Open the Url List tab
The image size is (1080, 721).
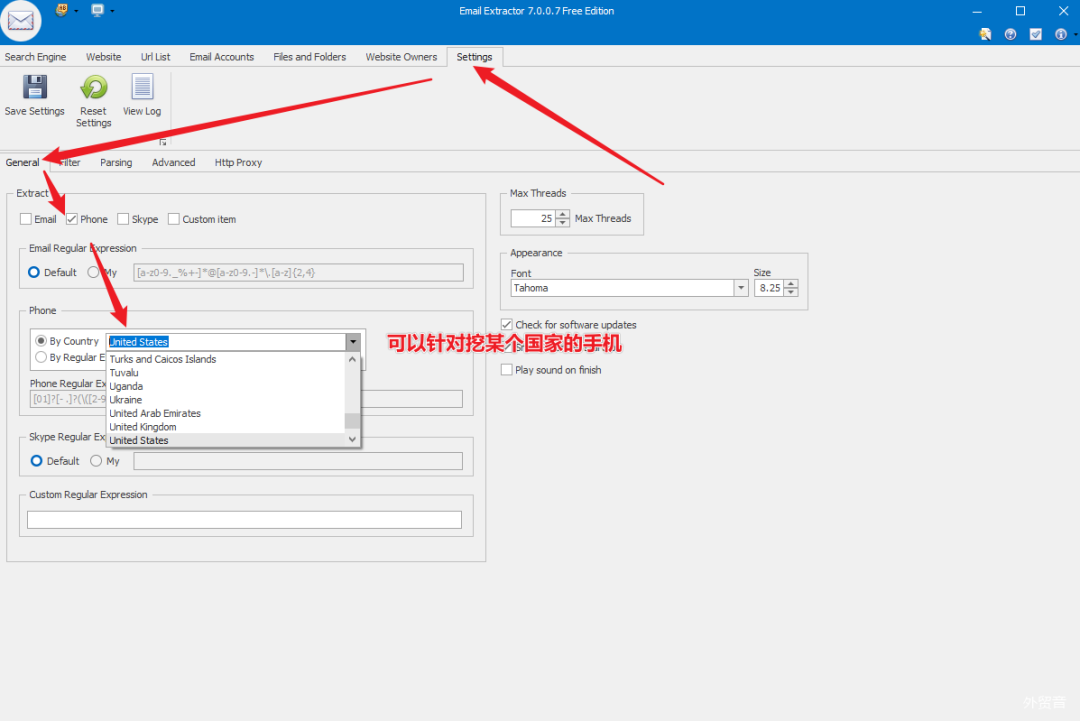(x=156, y=56)
